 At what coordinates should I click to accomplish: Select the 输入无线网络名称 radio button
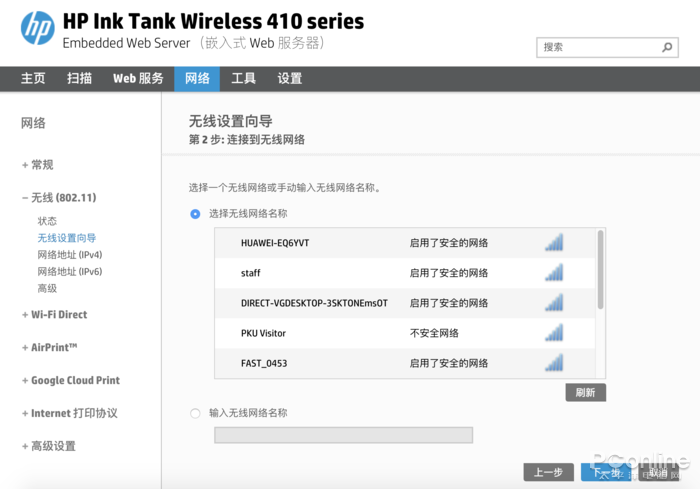tap(195, 413)
